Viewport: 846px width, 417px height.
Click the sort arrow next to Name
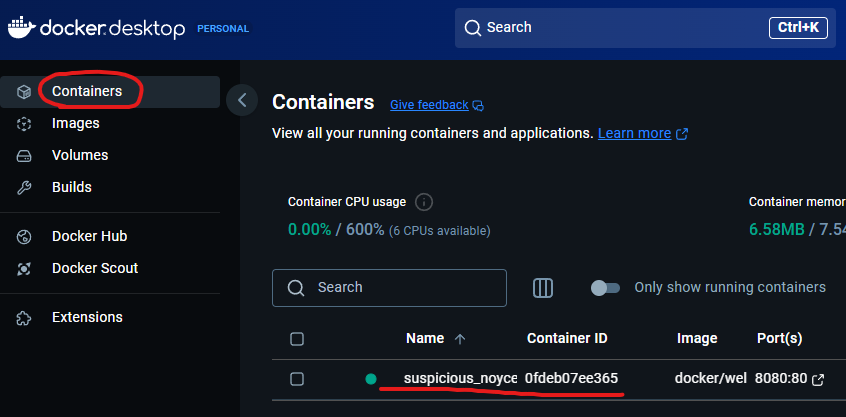[460, 339]
